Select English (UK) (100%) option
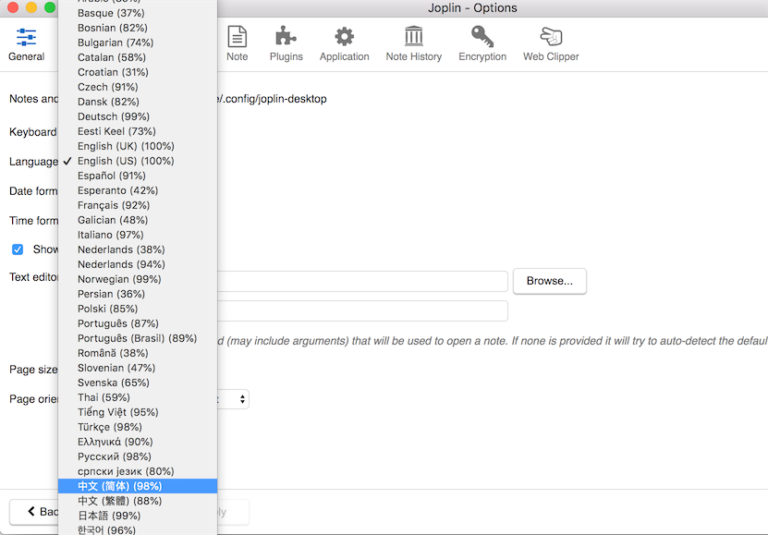 (x=125, y=146)
